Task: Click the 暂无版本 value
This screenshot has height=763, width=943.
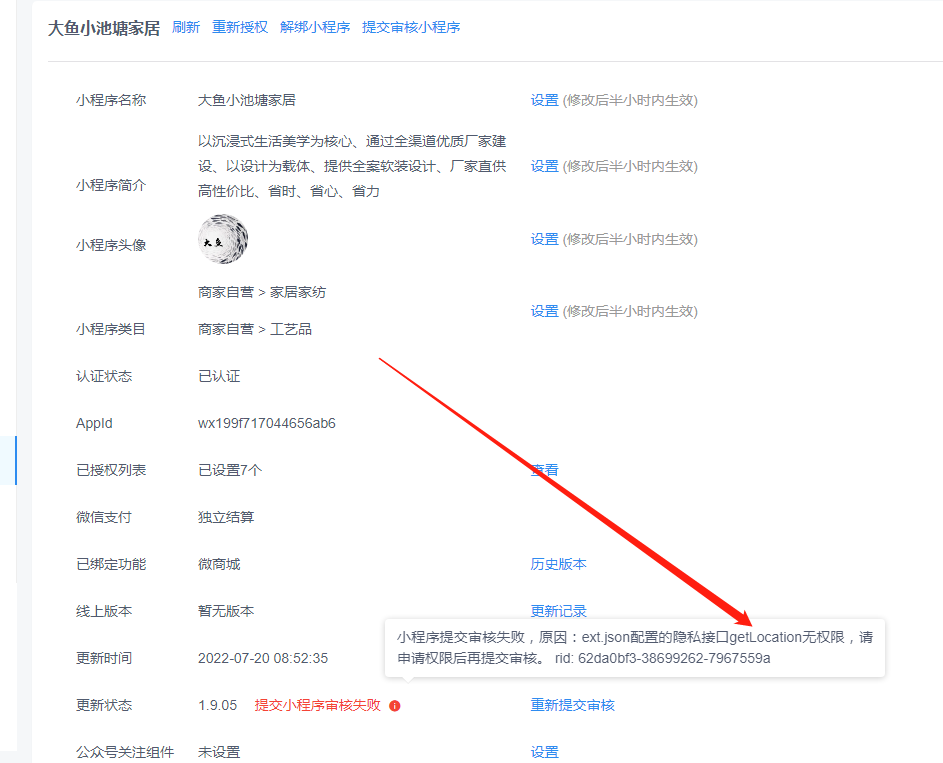Action: (226, 611)
